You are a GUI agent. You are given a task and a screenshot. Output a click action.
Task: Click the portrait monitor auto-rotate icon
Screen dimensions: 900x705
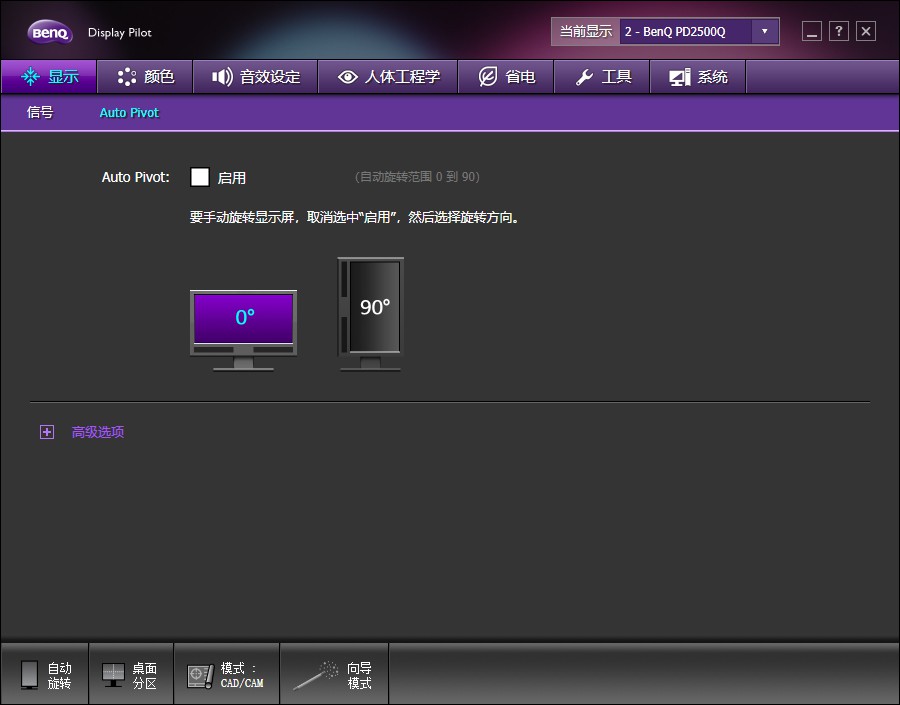29,675
